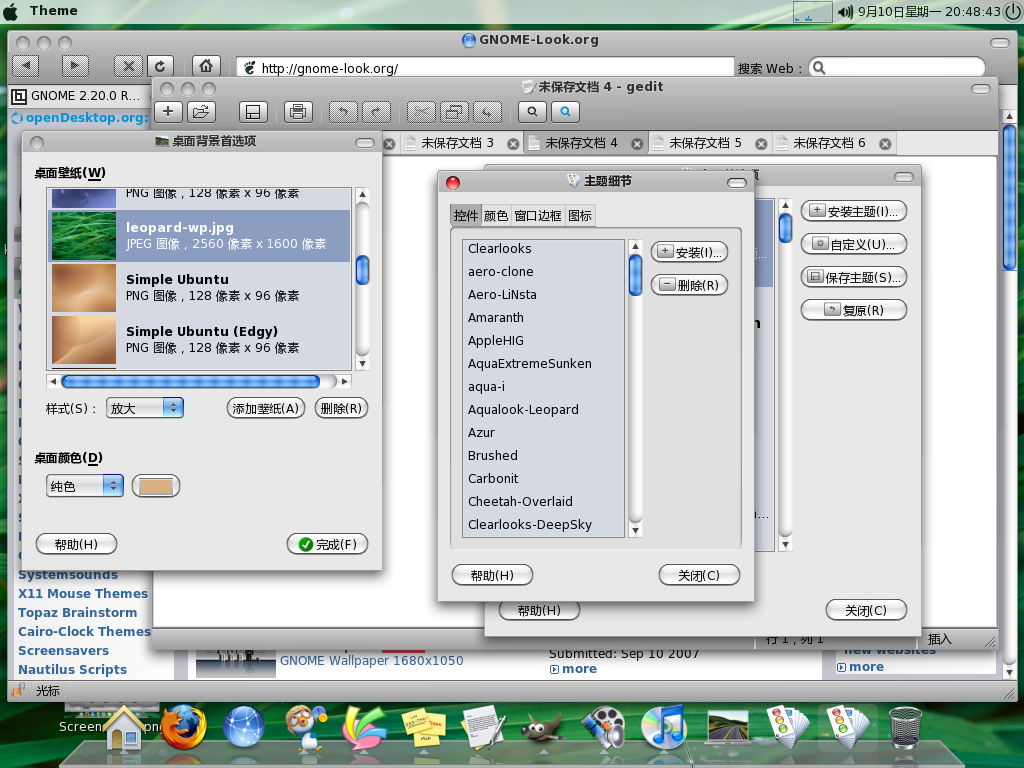Open the 样式 style dropdown showing 放大
Screen dimensions: 1024x768
[x=145, y=408]
